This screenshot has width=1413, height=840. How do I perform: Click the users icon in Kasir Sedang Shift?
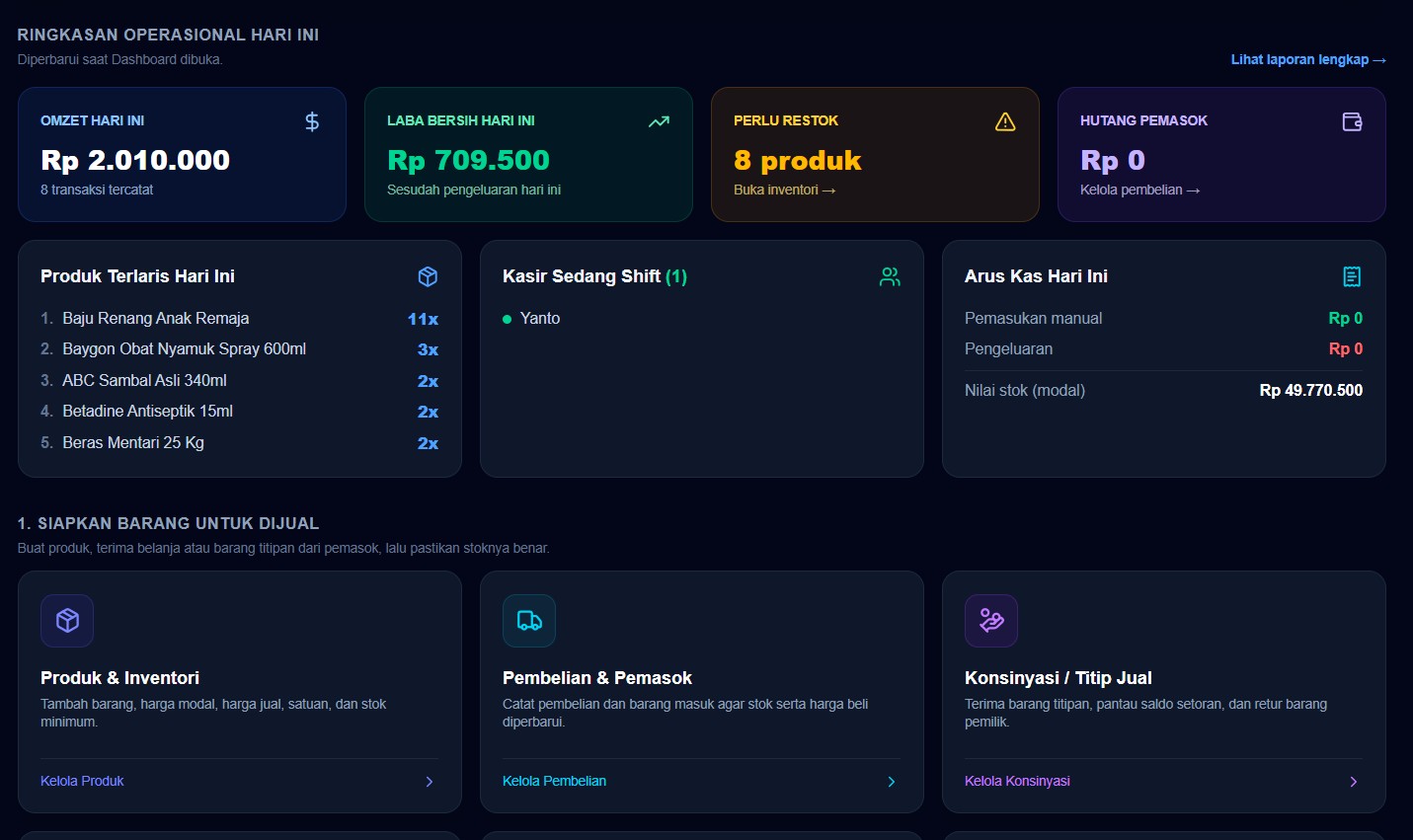pyautogui.click(x=890, y=276)
